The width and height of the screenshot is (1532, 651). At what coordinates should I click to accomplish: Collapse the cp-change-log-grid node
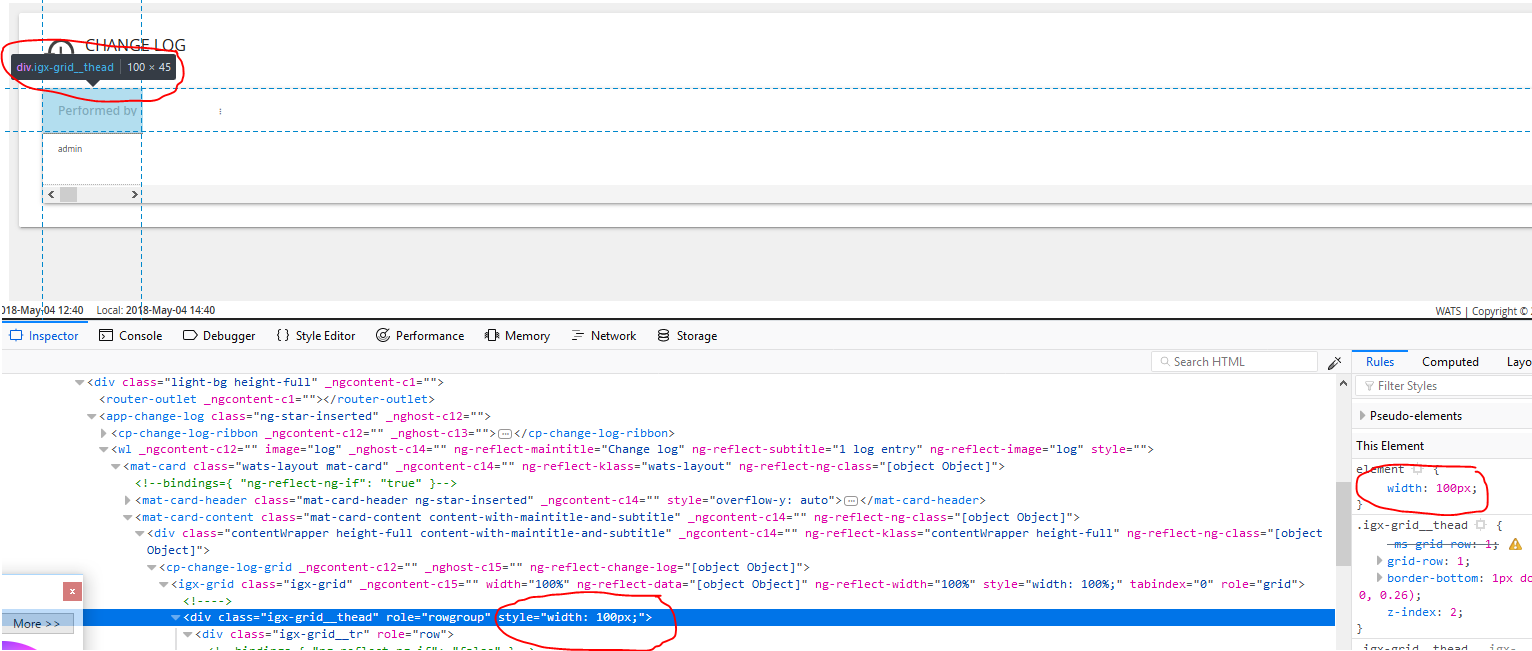152,568
